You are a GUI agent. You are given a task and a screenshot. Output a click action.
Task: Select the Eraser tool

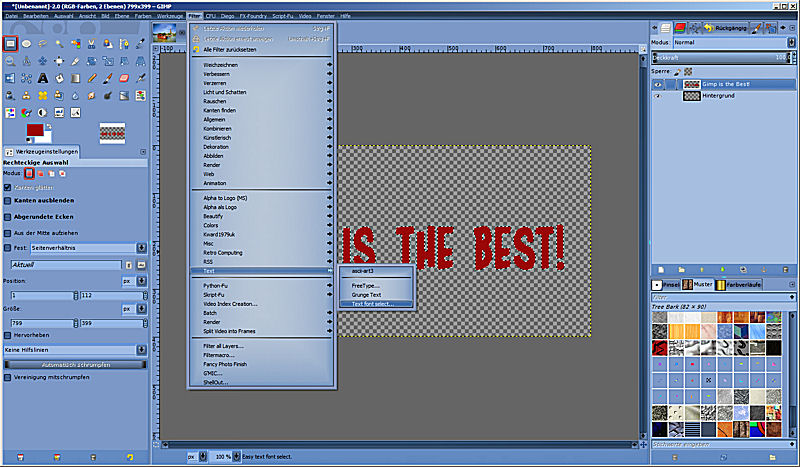(x=124, y=78)
